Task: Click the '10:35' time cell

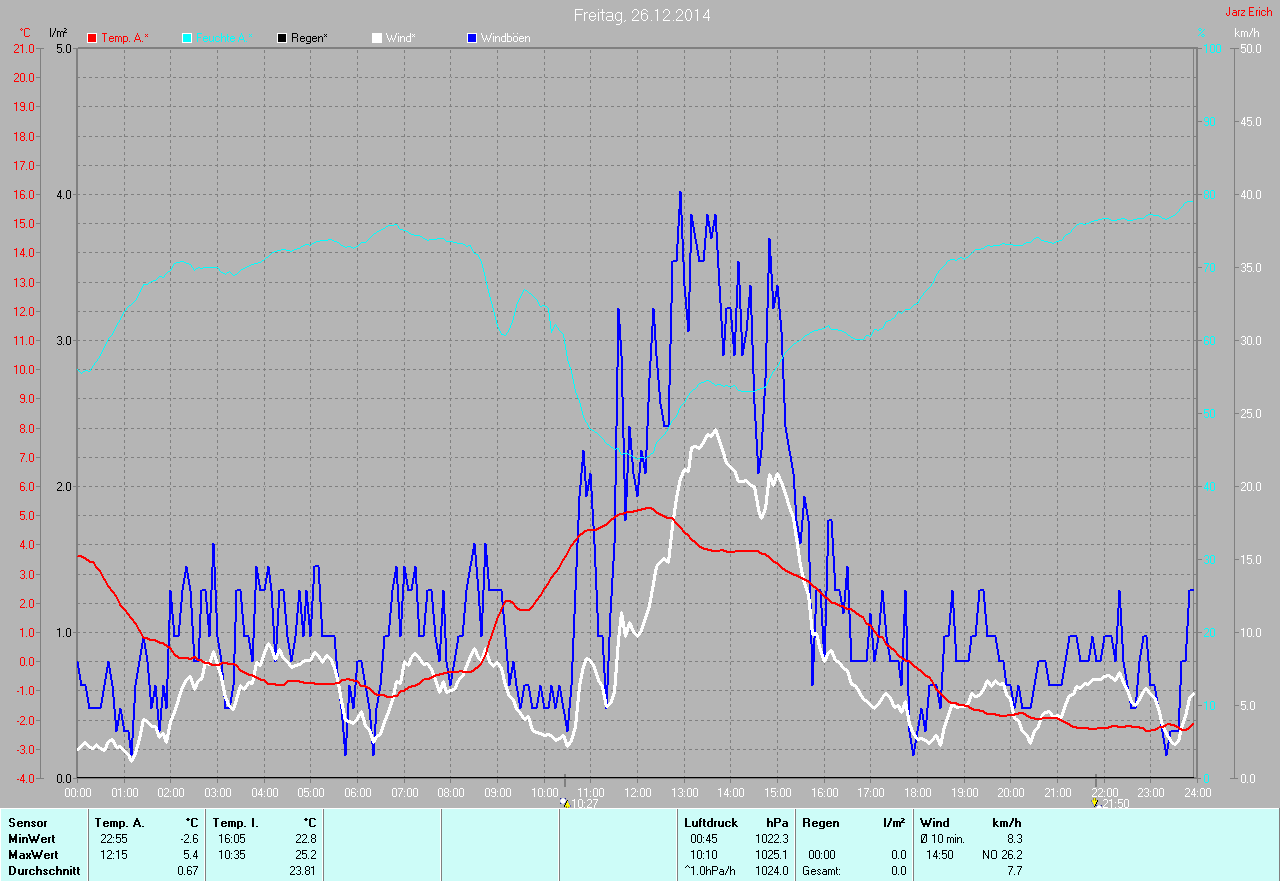Action: (232, 855)
